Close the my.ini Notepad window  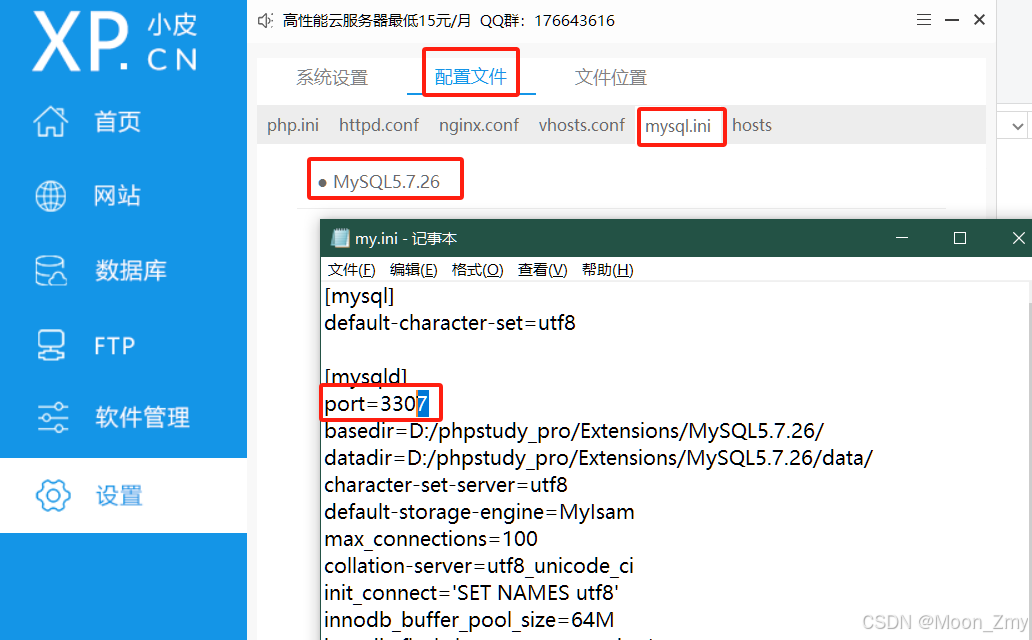point(1018,238)
